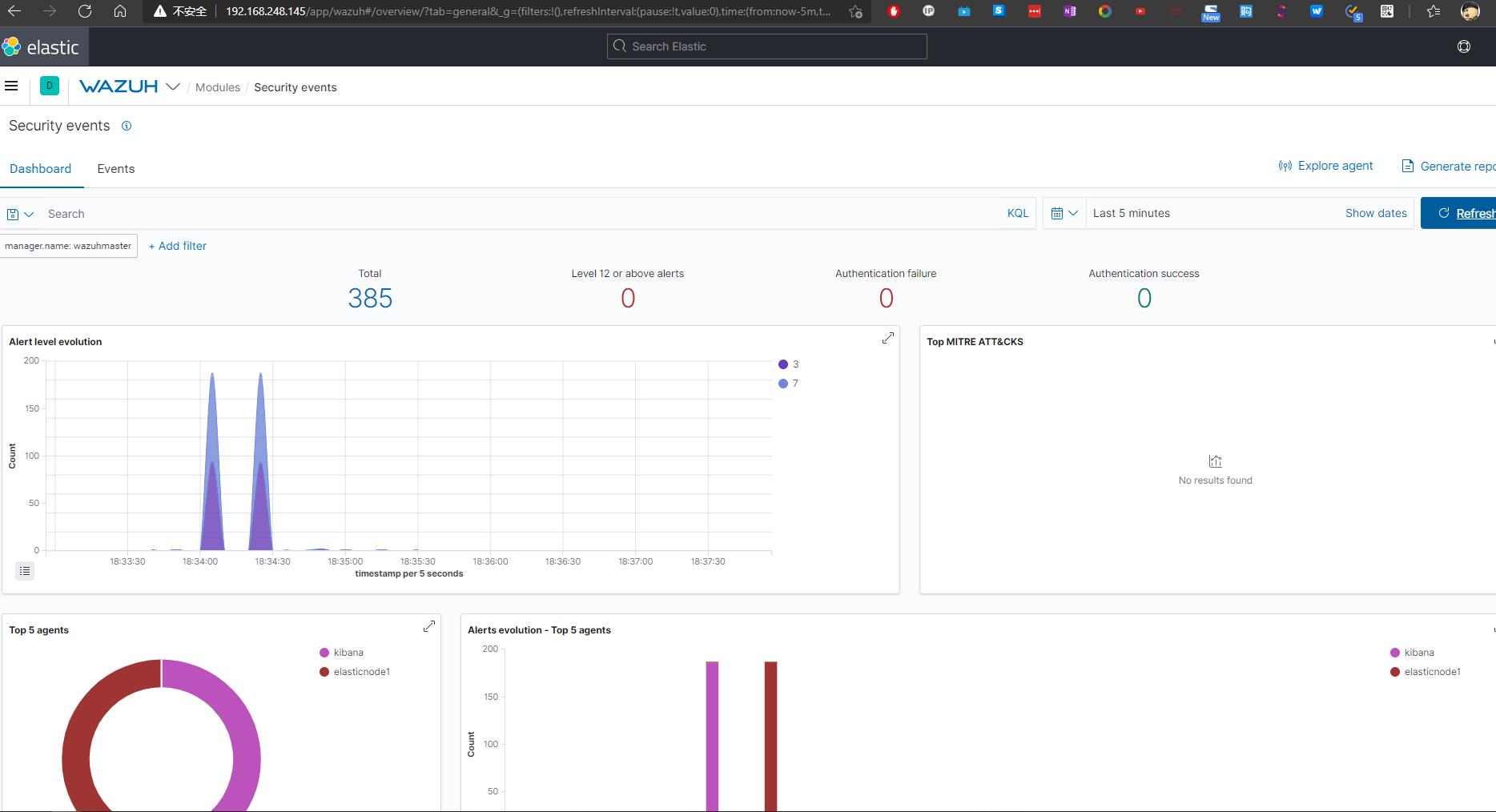The height and width of the screenshot is (812, 1496).
Task: Open the red YouTube extension icon
Action: pyautogui.click(x=1140, y=11)
